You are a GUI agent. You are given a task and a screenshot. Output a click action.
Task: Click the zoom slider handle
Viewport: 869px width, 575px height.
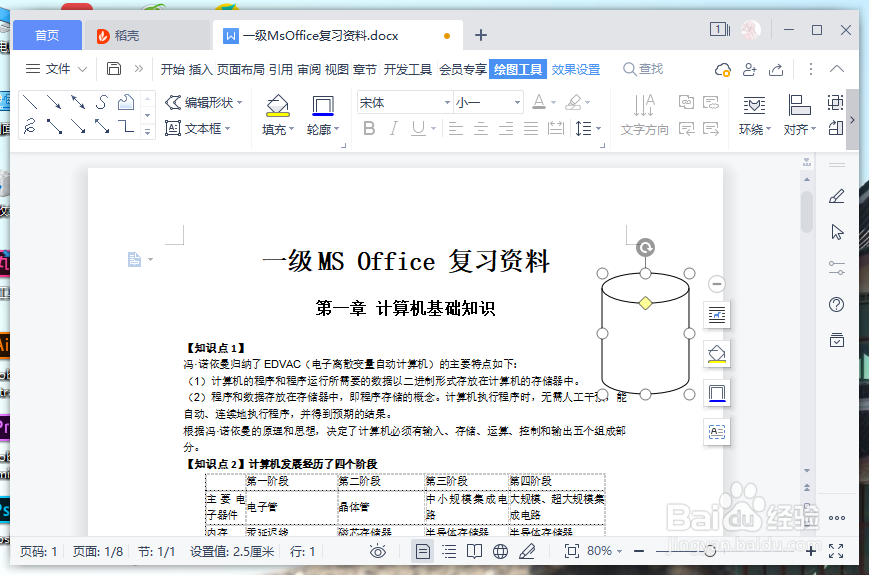(x=710, y=551)
